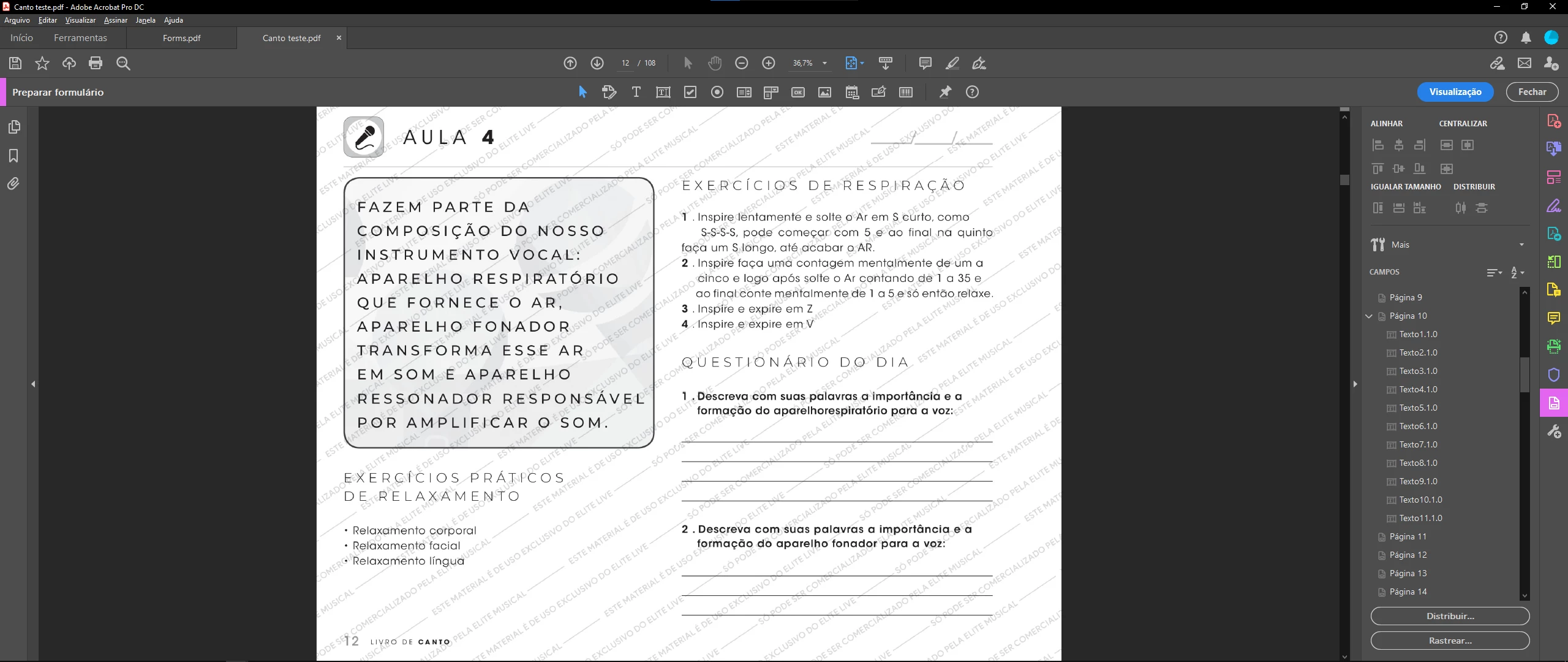Collapse the Página 10 fields tree

coord(1369,316)
